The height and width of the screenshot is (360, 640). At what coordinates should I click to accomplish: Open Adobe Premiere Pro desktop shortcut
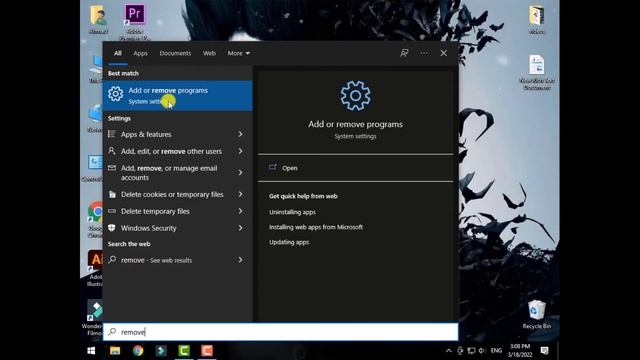pos(135,21)
